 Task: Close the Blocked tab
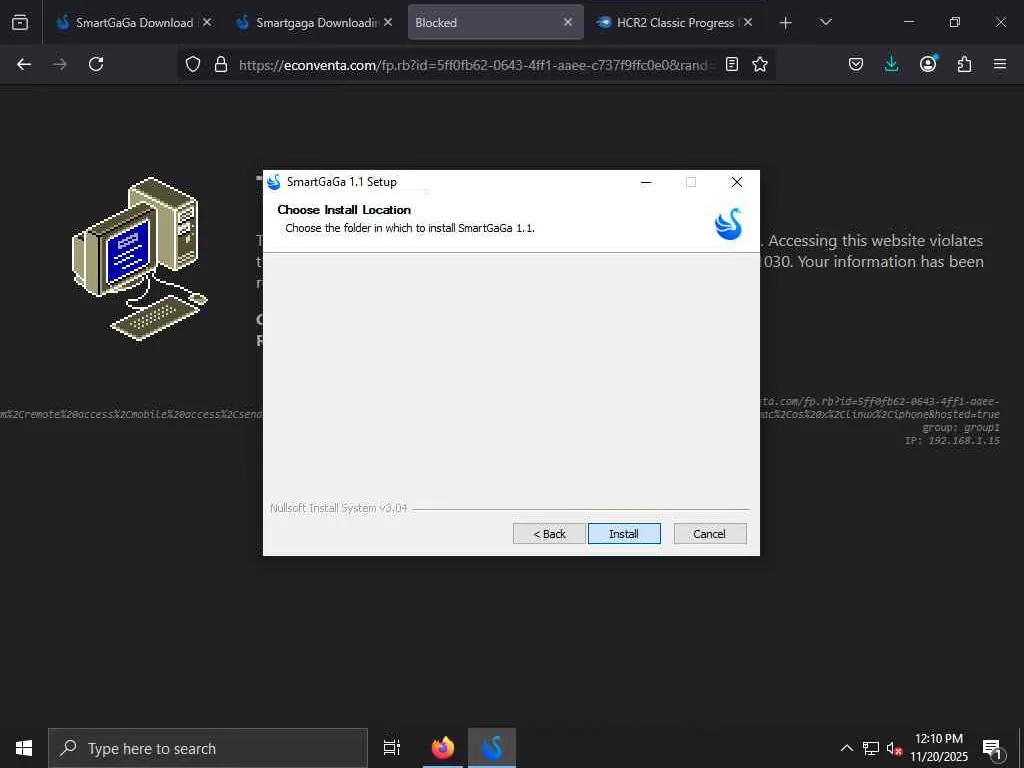568,22
